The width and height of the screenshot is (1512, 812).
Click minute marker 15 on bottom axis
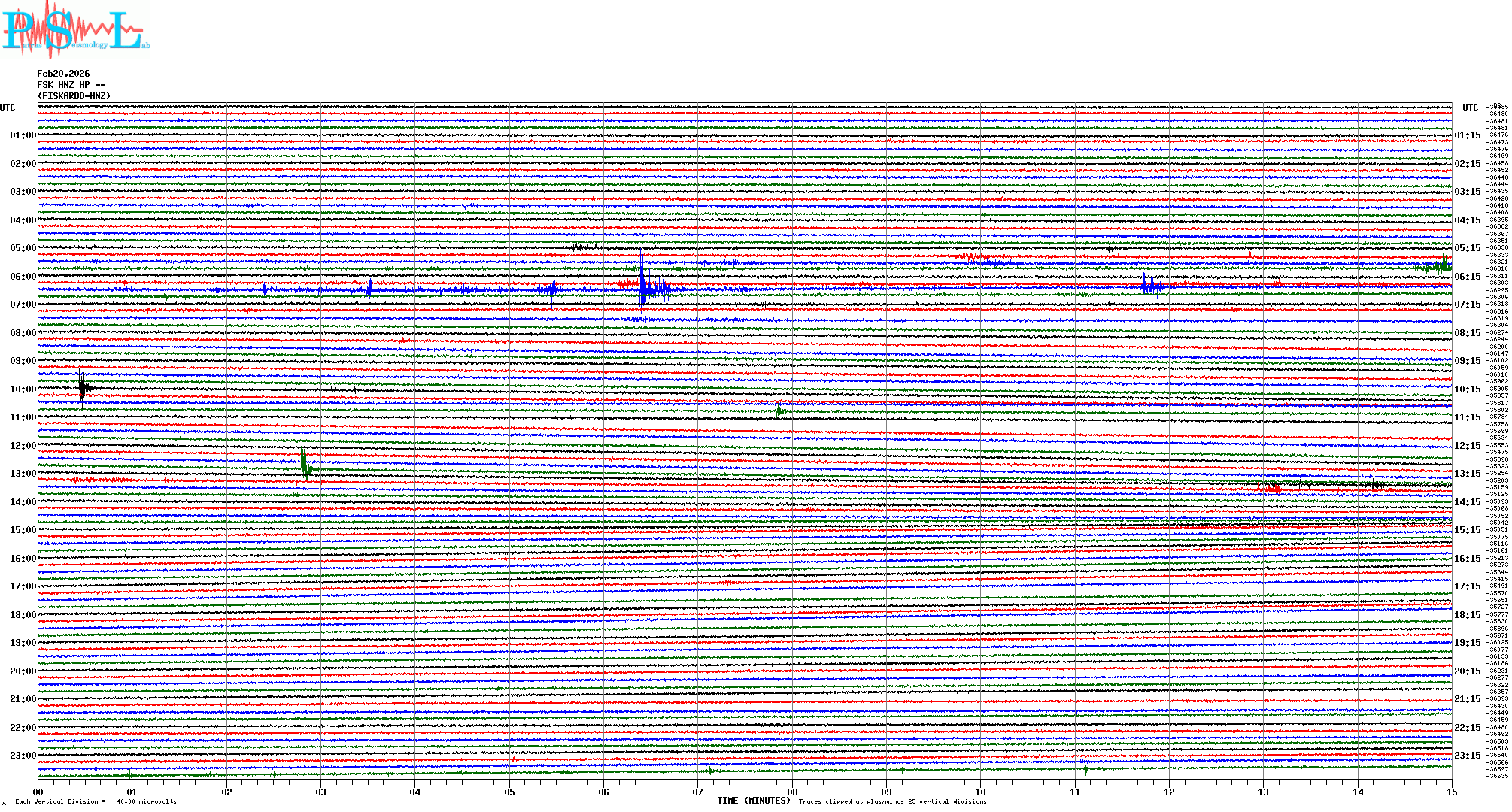tap(1451, 792)
